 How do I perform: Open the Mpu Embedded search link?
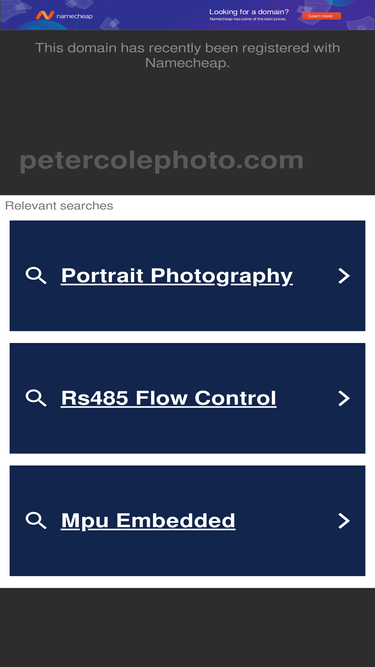coord(148,521)
